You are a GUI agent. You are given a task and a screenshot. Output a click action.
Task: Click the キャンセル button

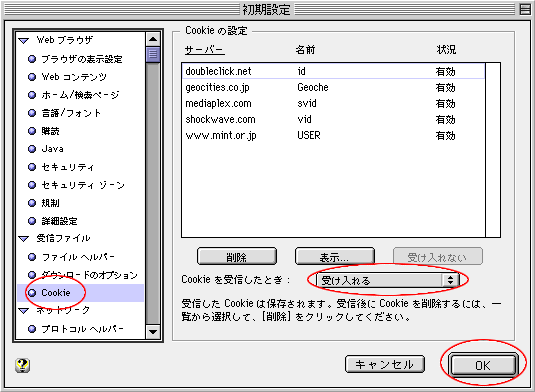(385, 364)
